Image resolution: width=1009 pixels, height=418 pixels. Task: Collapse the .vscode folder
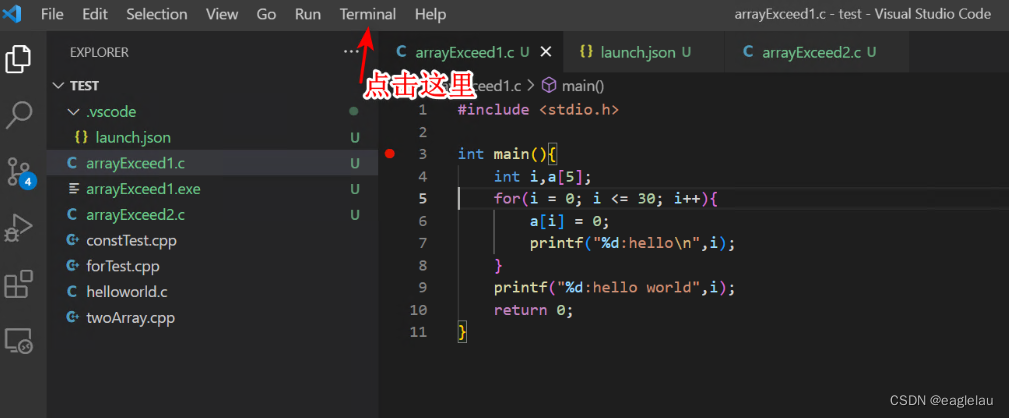[72, 112]
